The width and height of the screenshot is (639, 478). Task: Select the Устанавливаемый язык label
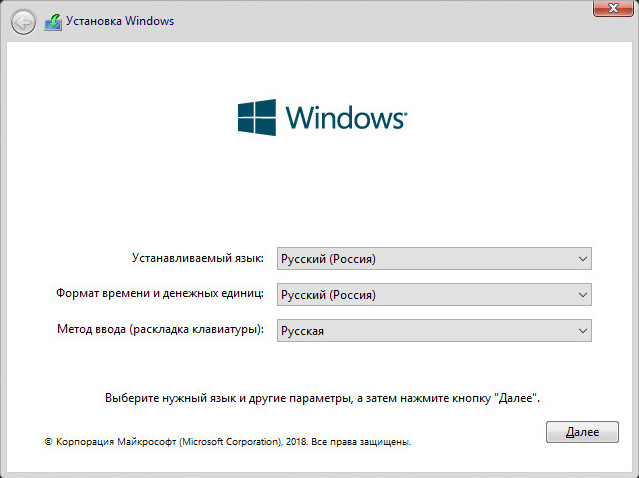pos(198,258)
